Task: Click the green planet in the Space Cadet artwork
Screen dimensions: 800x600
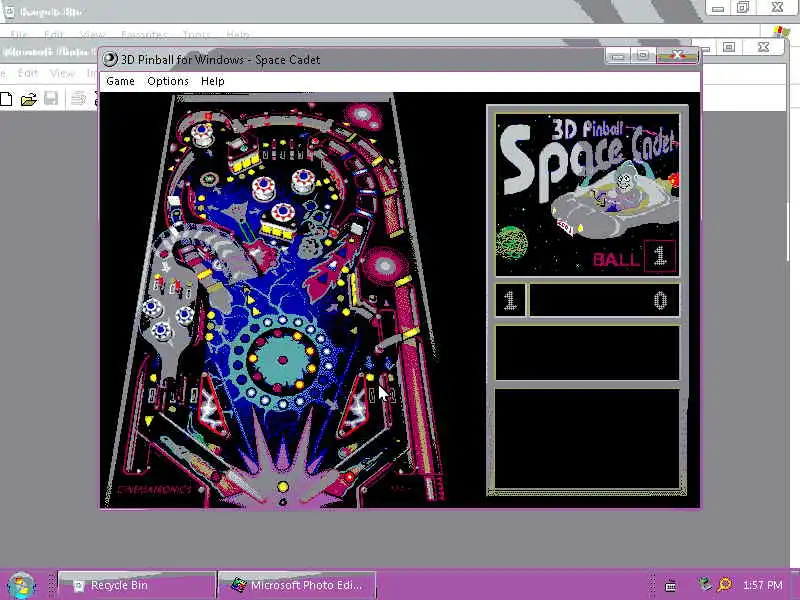Action: pos(511,243)
